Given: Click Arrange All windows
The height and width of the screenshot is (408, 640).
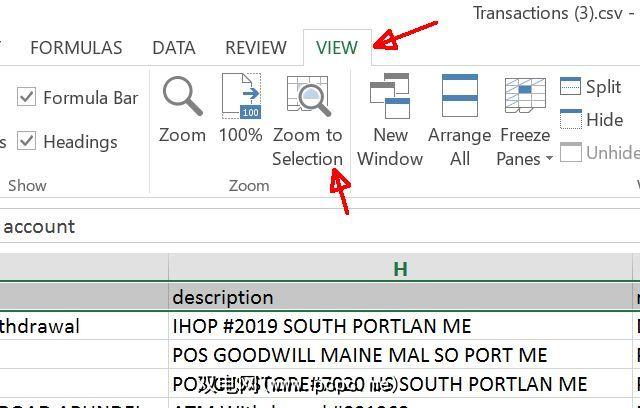Looking at the screenshot, I should pyautogui.click(x=460, y=120).
